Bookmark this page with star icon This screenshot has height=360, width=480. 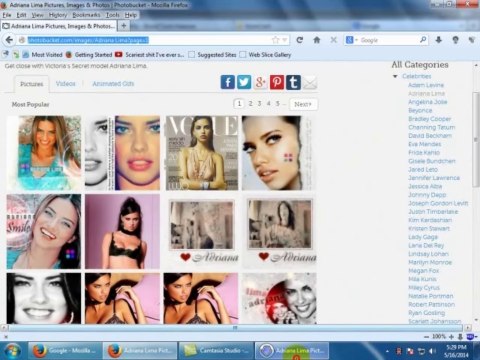point(275,40)
